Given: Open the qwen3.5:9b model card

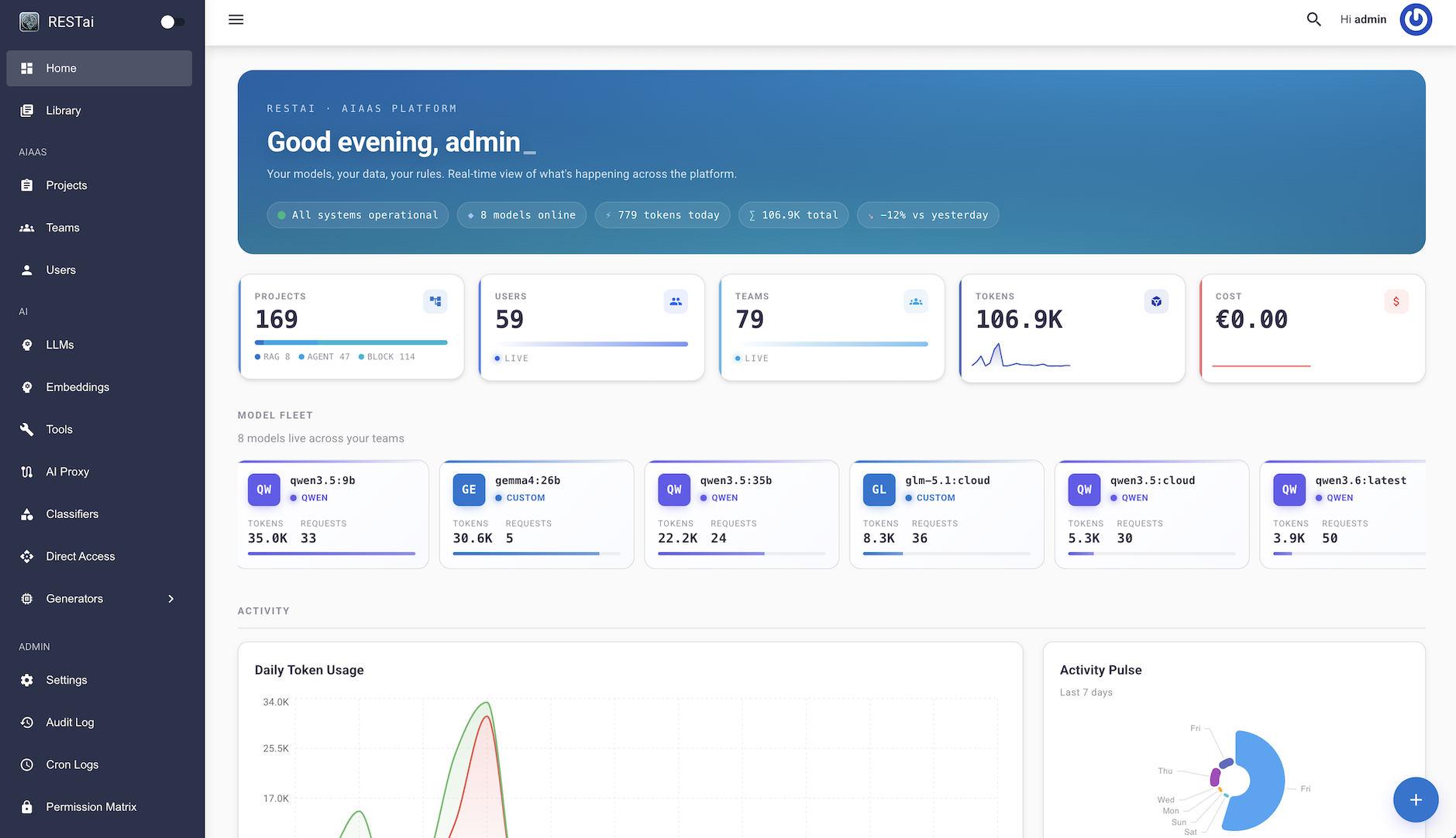Looking at the screenshot, I should (332, 514).
